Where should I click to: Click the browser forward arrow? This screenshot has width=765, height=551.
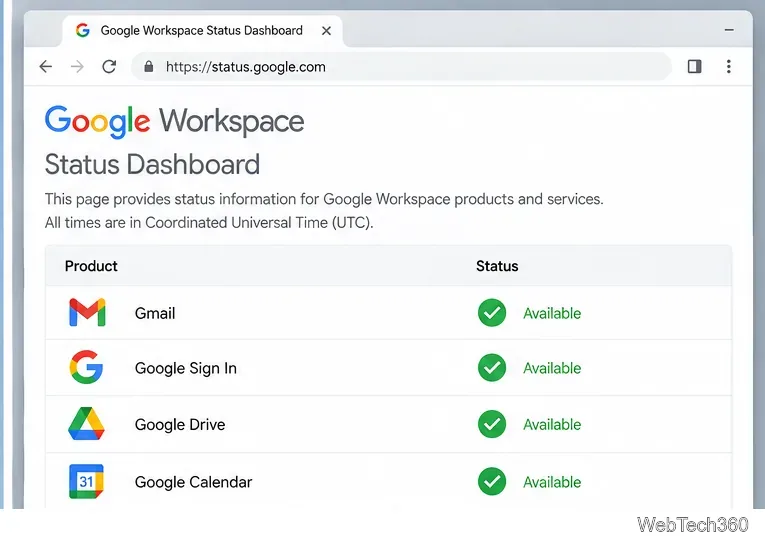[x=77, y=66]
